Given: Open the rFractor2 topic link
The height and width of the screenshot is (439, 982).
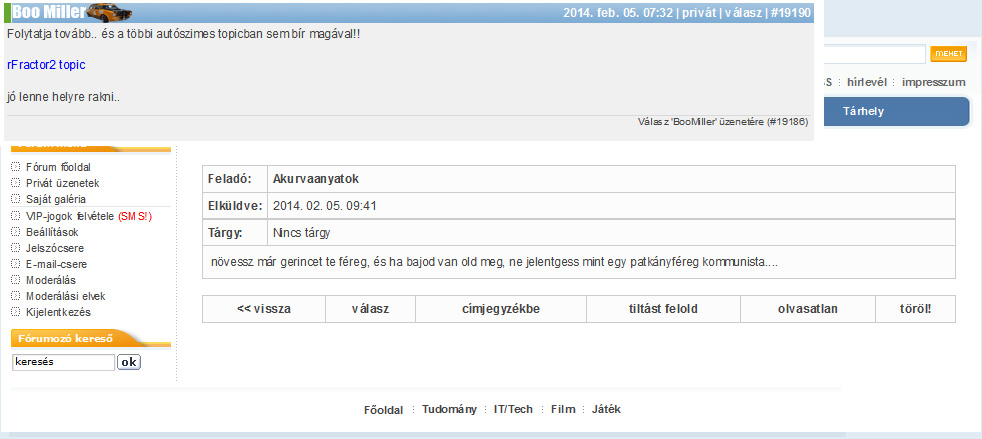Looking at the screenshot, I should pyautogui.click(x=46, y=65).
